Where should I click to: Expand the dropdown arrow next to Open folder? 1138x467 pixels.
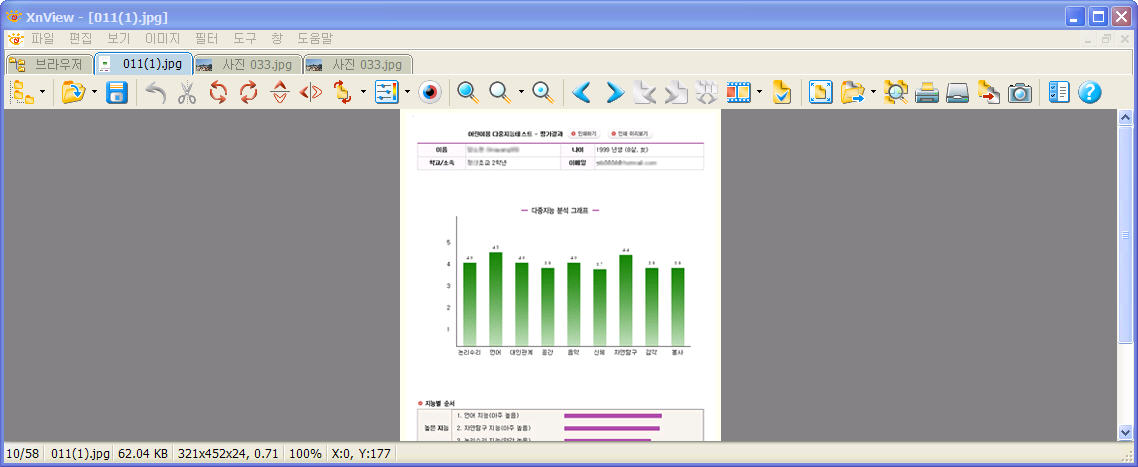click(93, 93)
